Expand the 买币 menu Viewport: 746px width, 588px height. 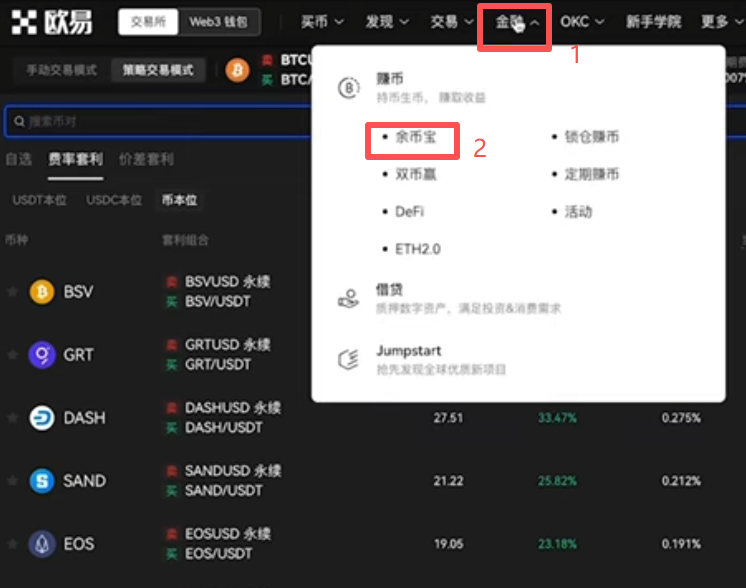click(x=322, y=21)
